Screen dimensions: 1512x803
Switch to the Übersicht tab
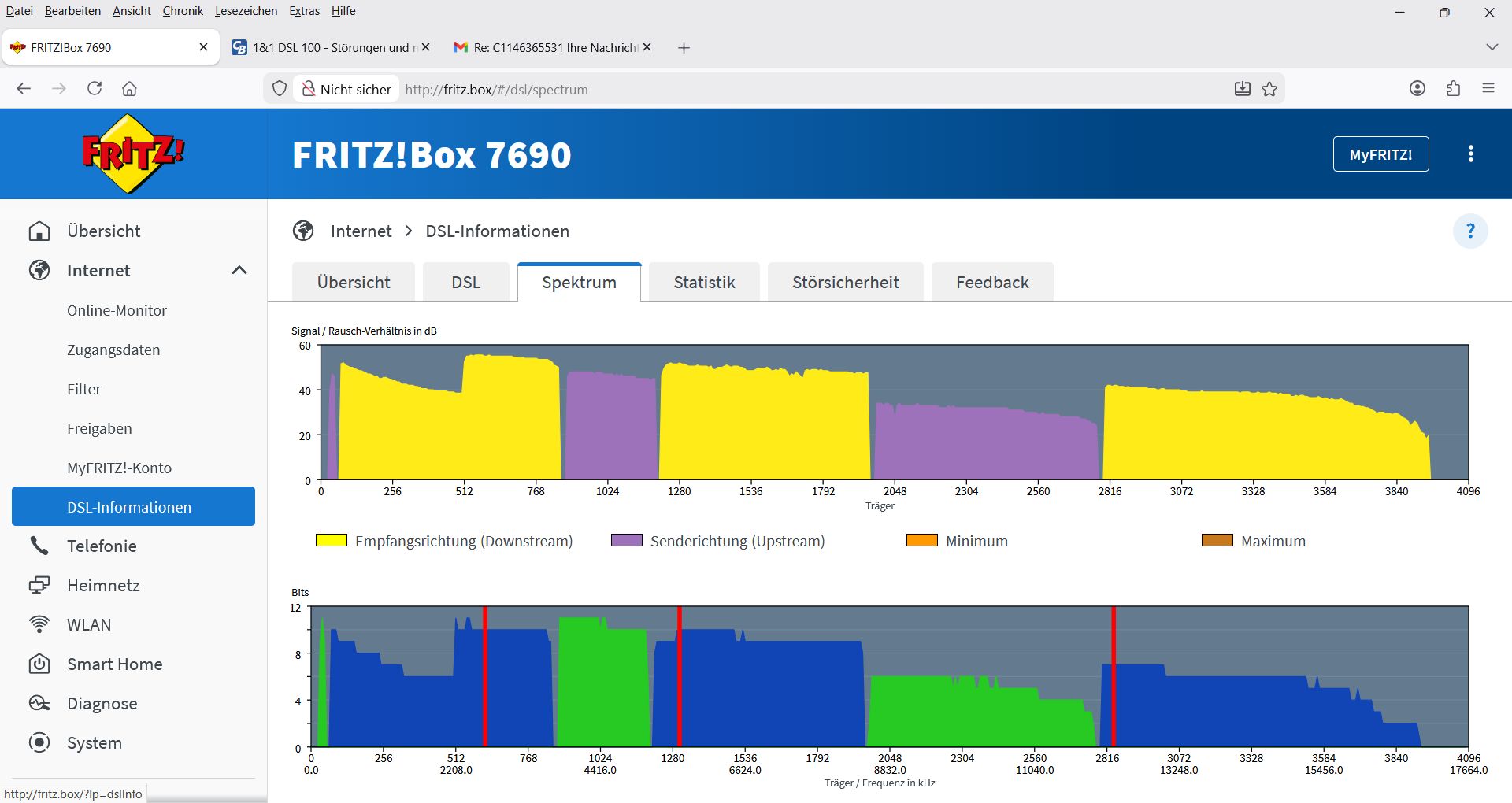354,282
